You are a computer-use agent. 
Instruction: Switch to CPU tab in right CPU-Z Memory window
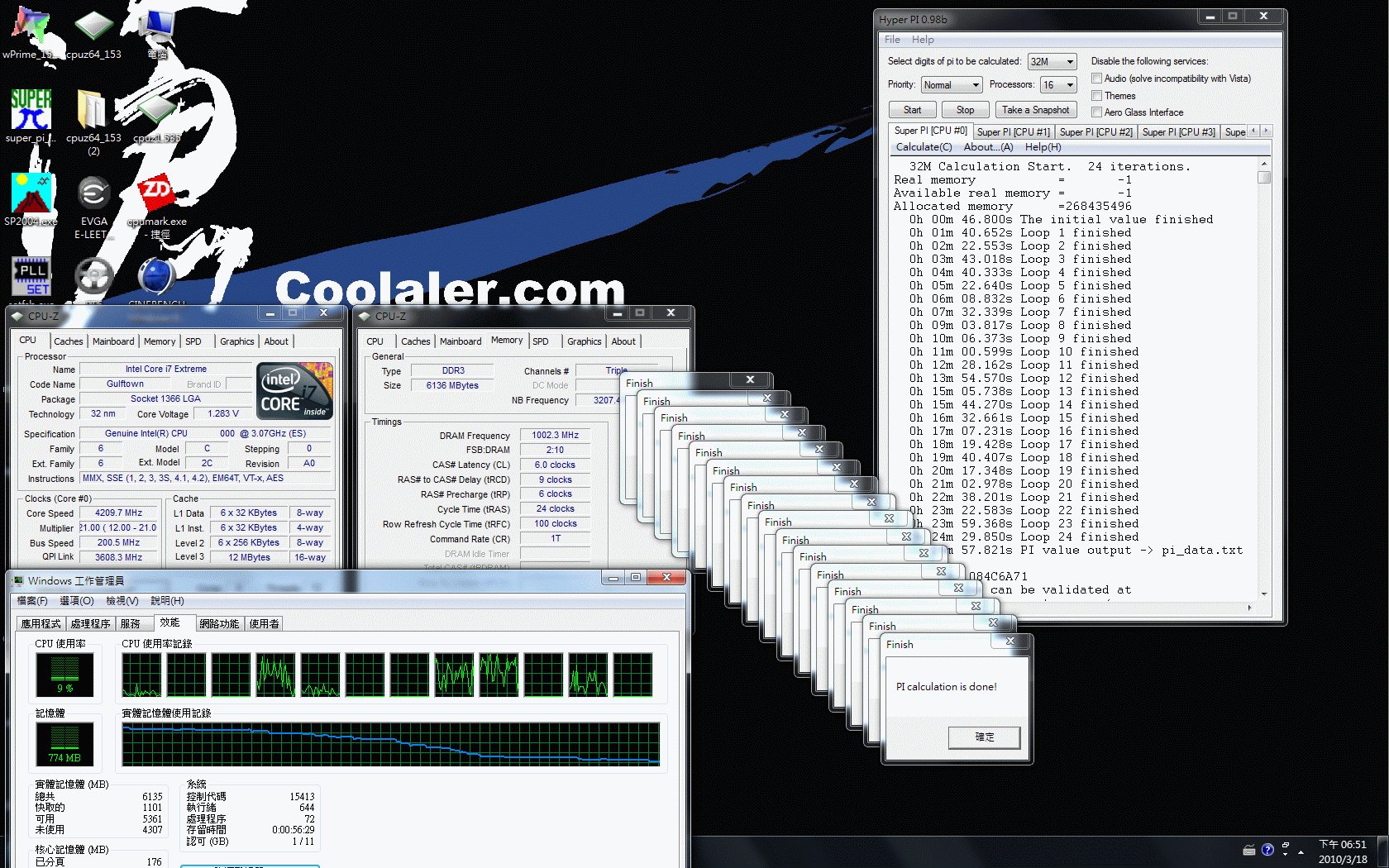tap(375, 341)
